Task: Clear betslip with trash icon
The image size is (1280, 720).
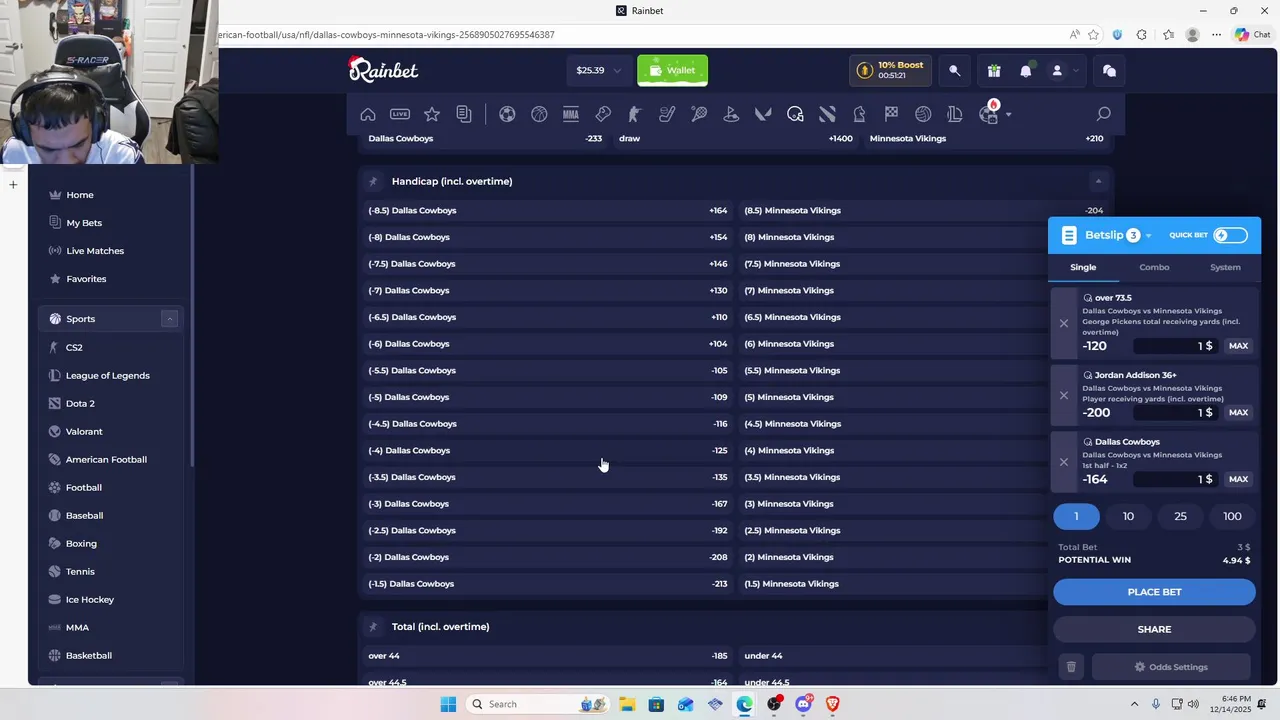Action: click(1071, 667)
